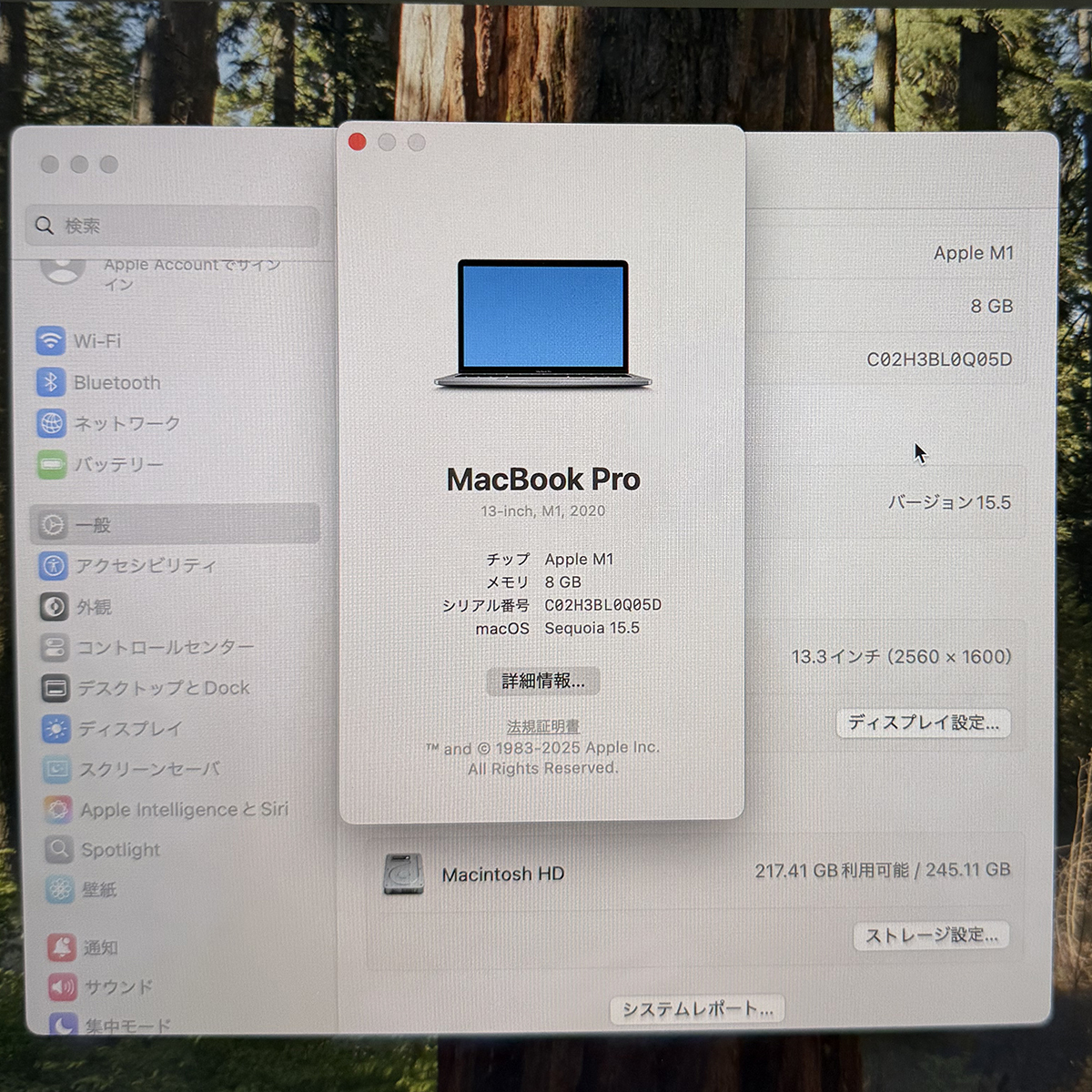Click '8 GB' value in Settings window

992,307
